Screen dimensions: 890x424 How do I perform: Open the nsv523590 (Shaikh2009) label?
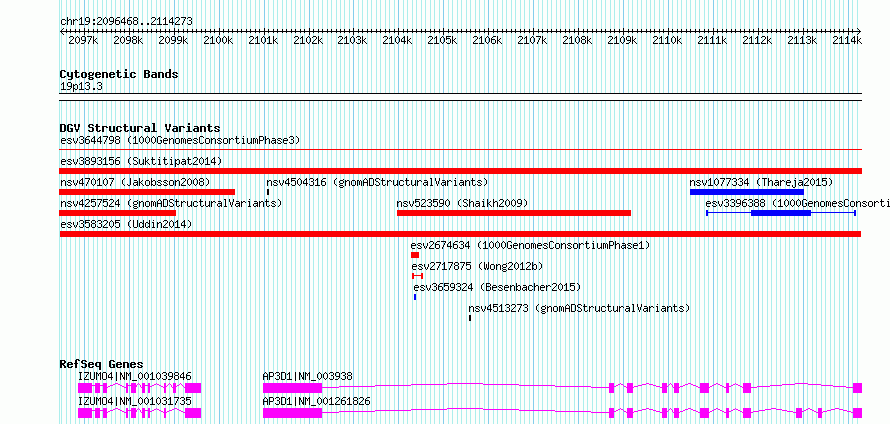coord(463,203)
